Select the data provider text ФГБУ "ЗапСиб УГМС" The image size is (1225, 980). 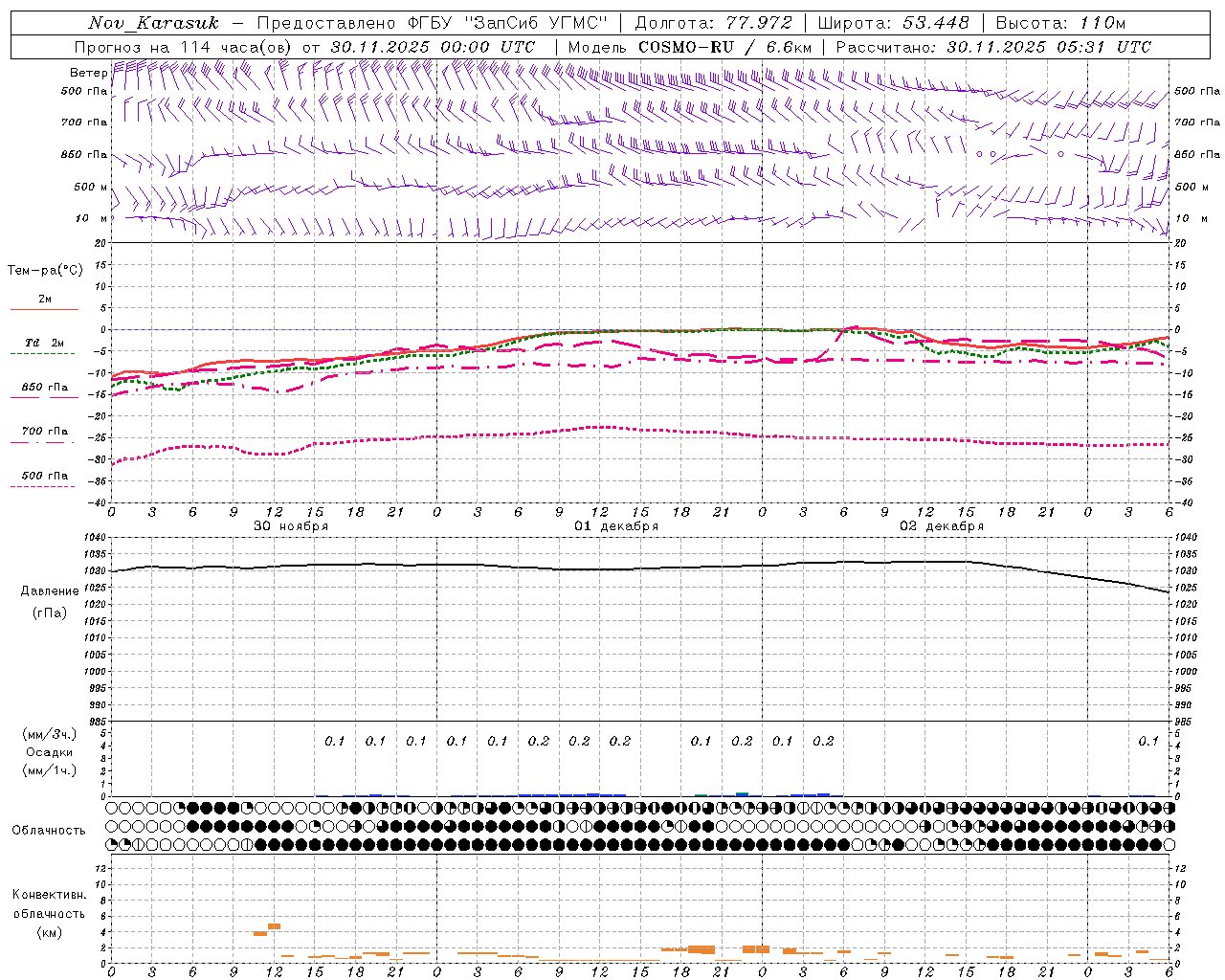click(x=508, y=23)
